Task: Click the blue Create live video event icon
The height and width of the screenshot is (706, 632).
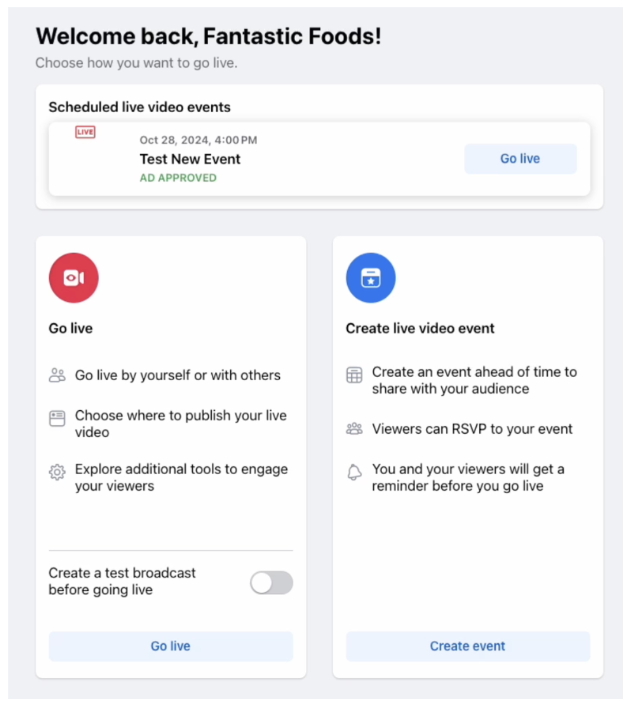Action: (x=371, y=277)
